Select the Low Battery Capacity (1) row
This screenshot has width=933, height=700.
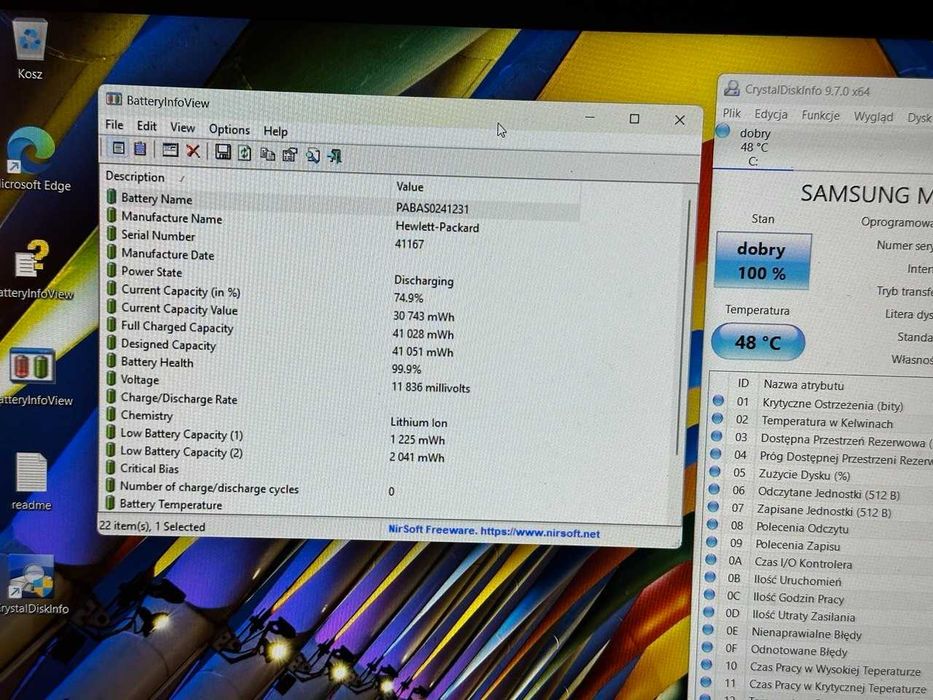click(x=342, y=436)
